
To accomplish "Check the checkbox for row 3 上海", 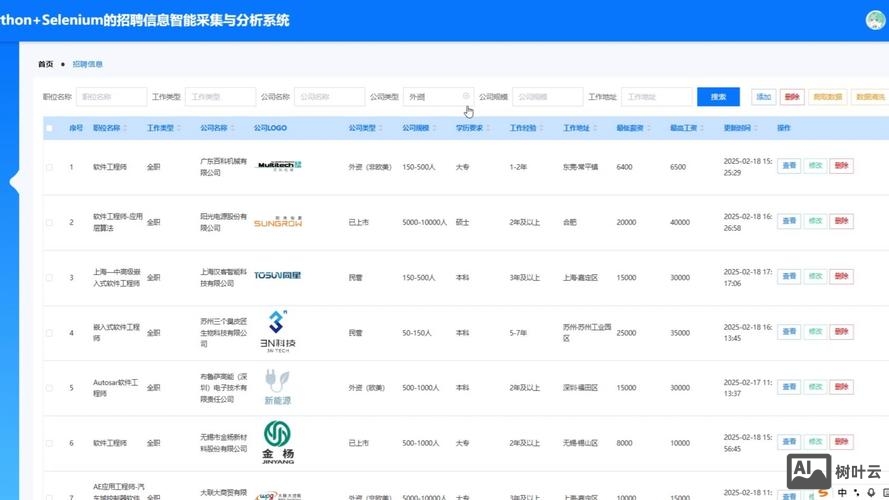I will (x=49, y=278).
